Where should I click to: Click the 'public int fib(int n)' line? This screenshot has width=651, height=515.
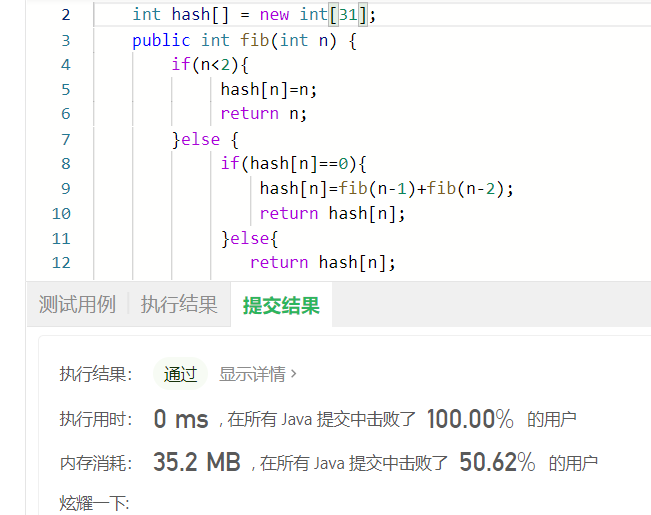[244, 41]
